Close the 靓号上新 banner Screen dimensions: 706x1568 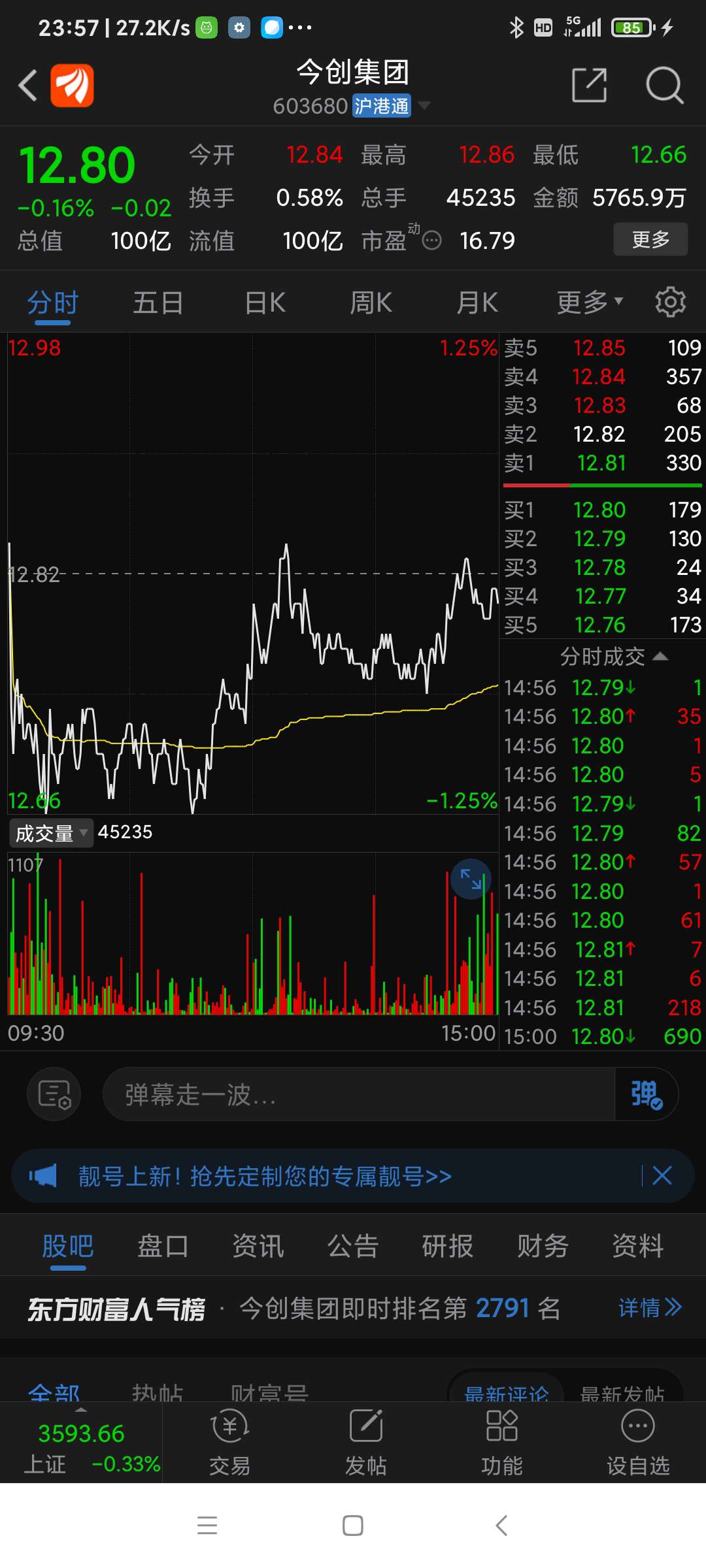662,1175
